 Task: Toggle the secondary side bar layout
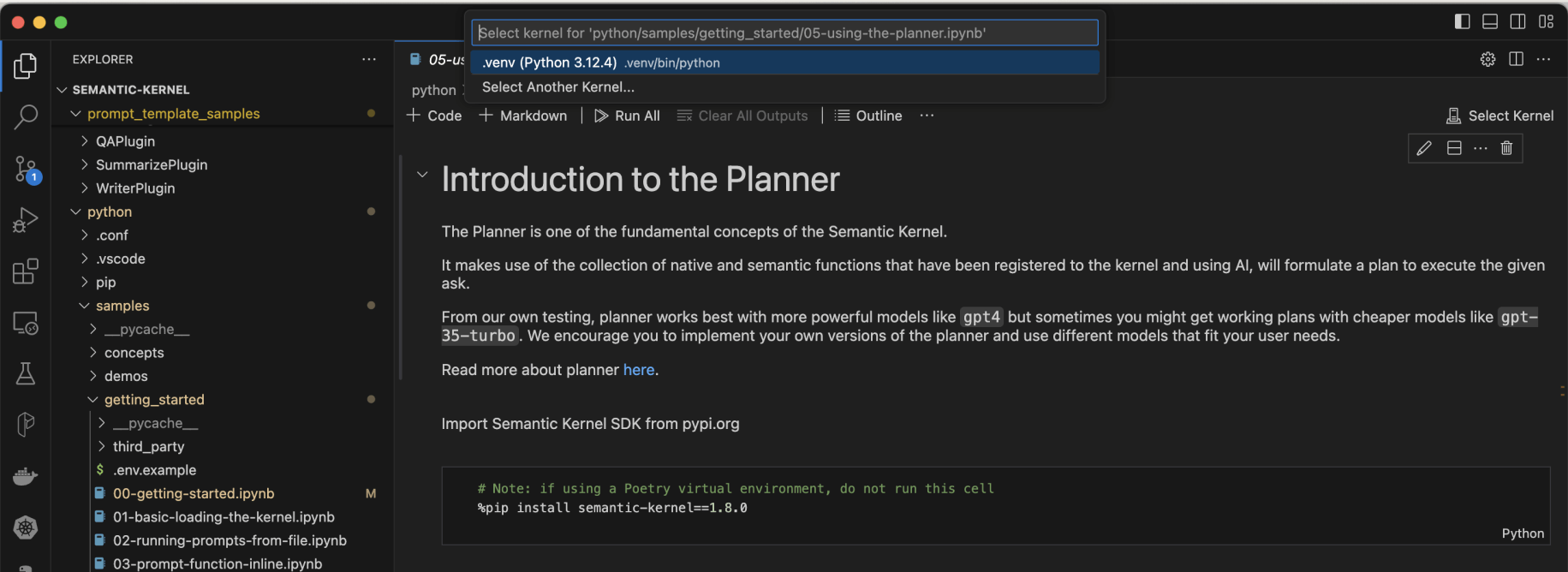point(1517,21)
